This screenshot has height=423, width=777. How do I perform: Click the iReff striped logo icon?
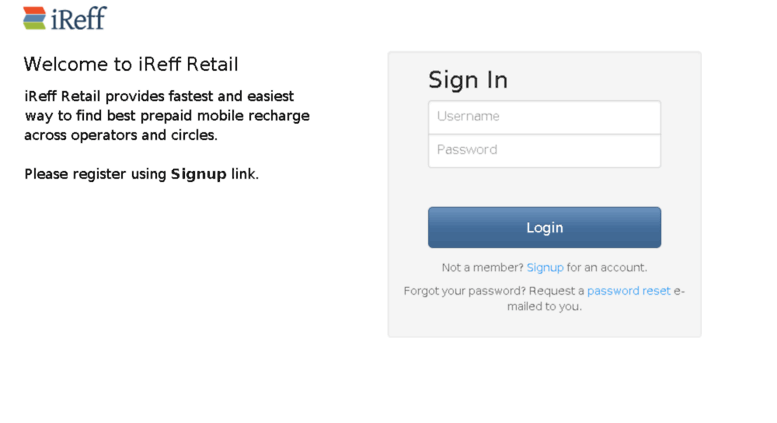[34, 18]
